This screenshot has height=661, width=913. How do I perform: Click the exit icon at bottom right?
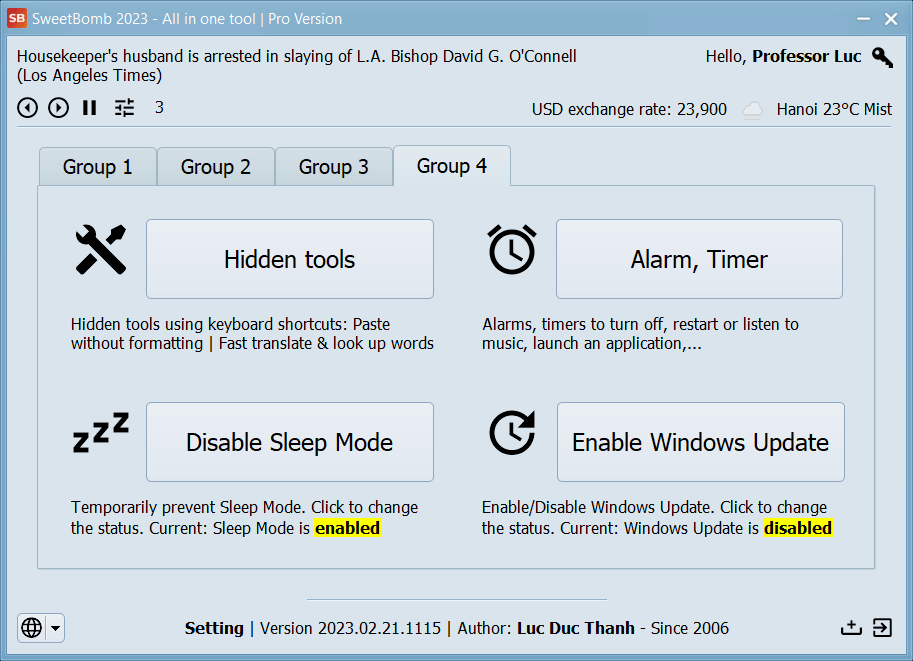coord(882,627)
